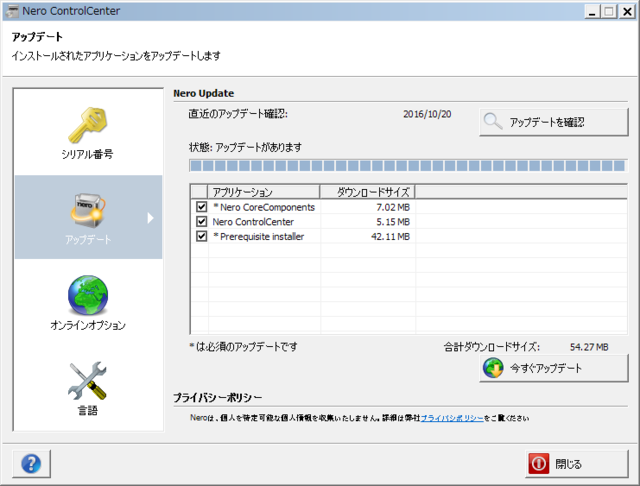The height and width of the screenshot is (486, 640).
Task: Select the シリアル番号 label
Action: 87,154
